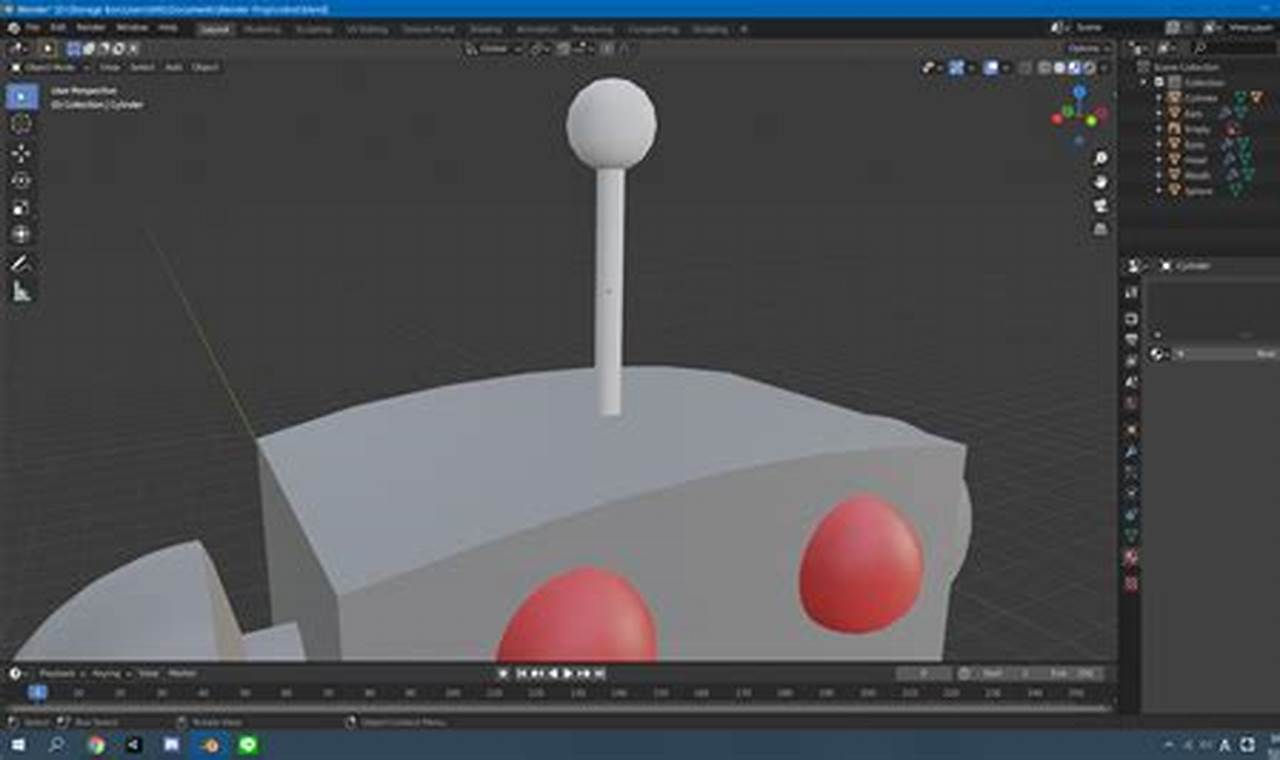Open Chrome from the Windows taskbar
This screenshot has height=760, width=1280.
(96, 745)
